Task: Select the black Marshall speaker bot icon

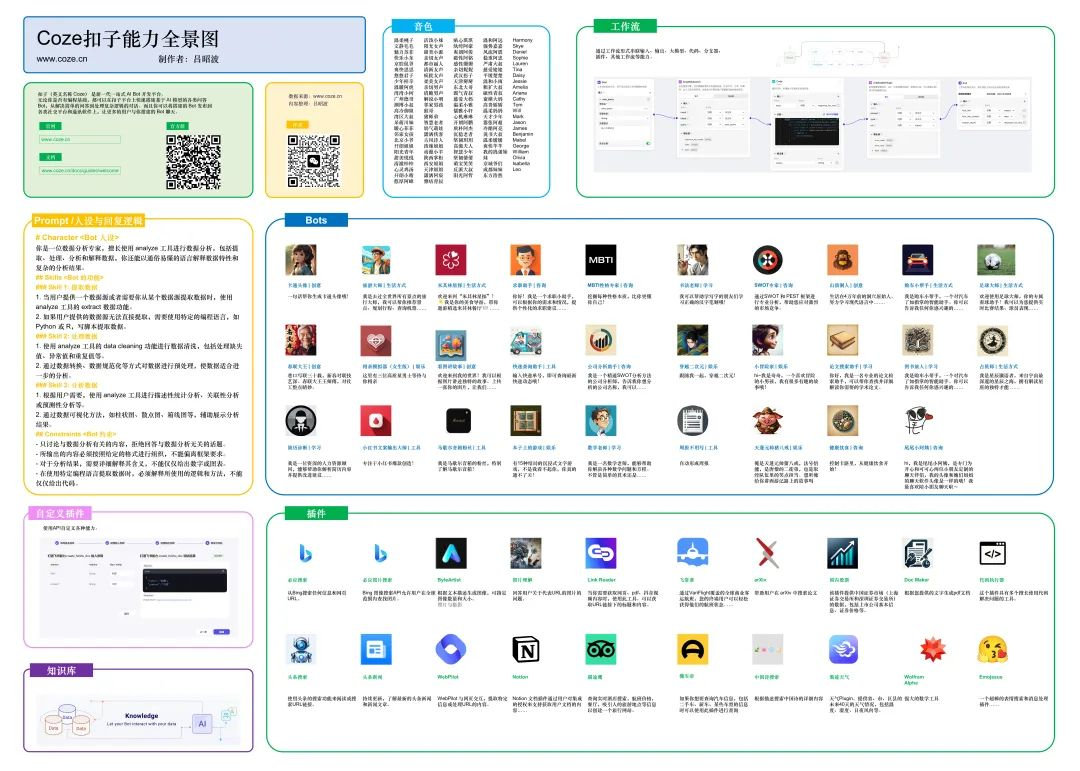Action: click(458, 420)
